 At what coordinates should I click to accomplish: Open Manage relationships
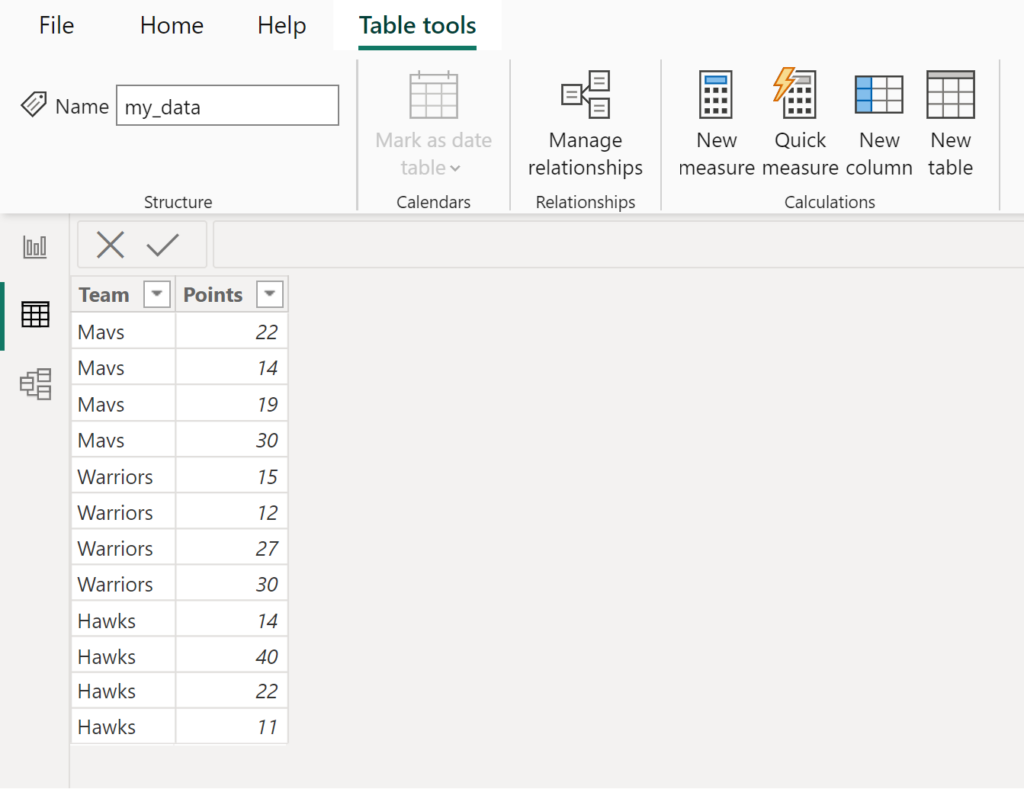pyautogui.click(x=586, y=124)
